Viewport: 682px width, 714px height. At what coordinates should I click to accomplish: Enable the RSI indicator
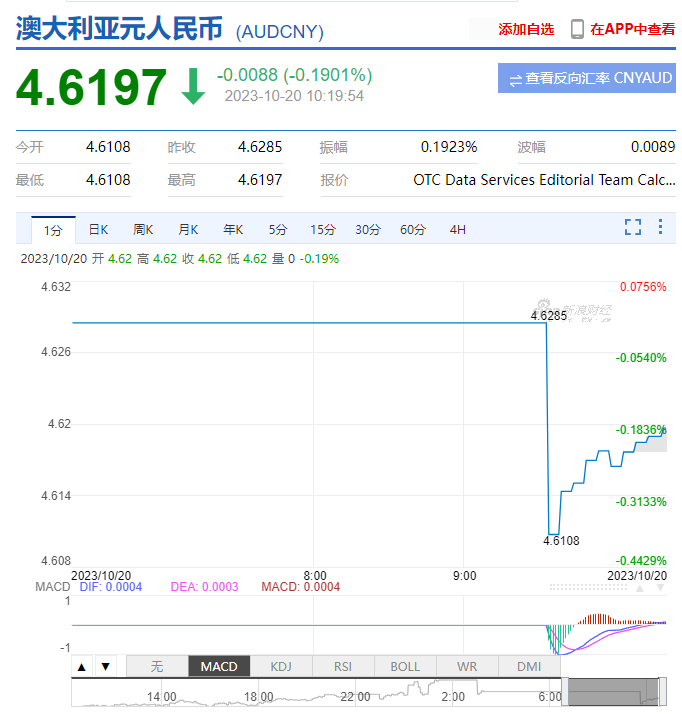click(343, 667)
